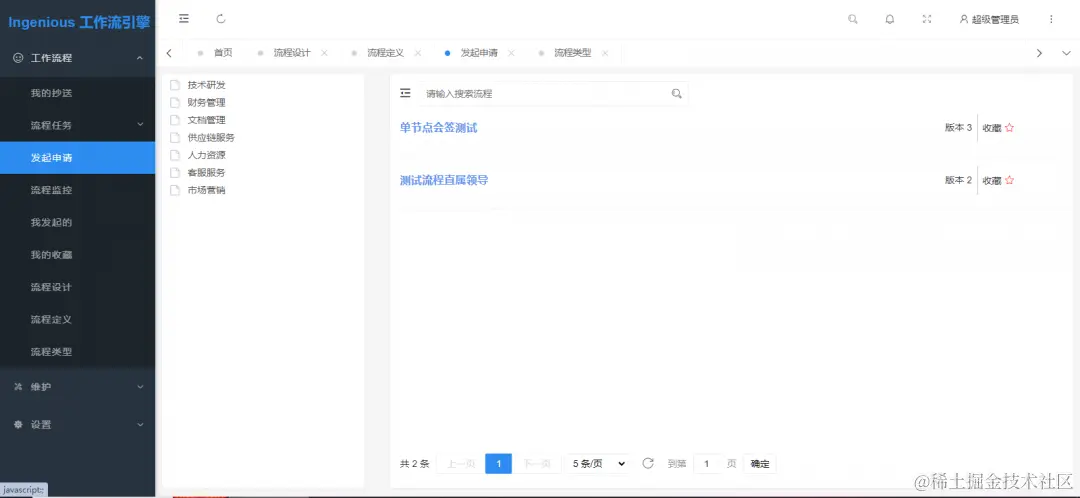Open the vertical more-options menu
The width and height of the screenshot is (1080, 498).
[1051, 19]
